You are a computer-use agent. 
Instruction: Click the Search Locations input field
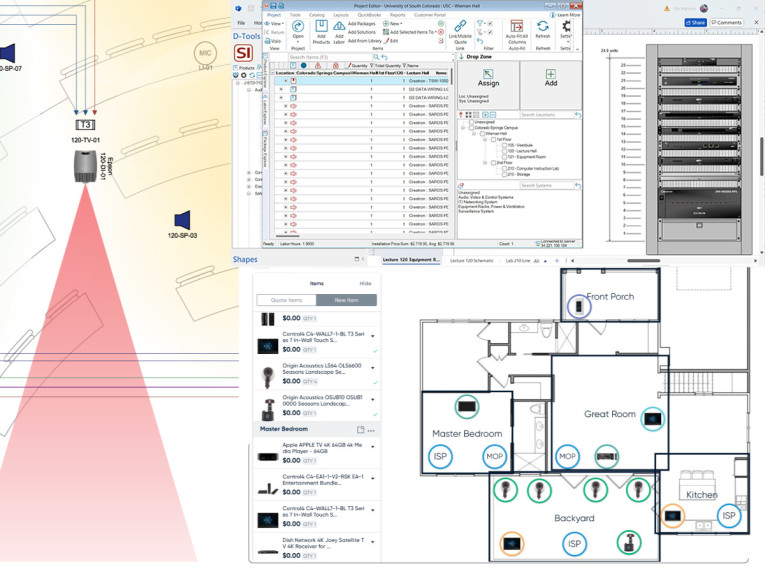click(x=546, y=115)
